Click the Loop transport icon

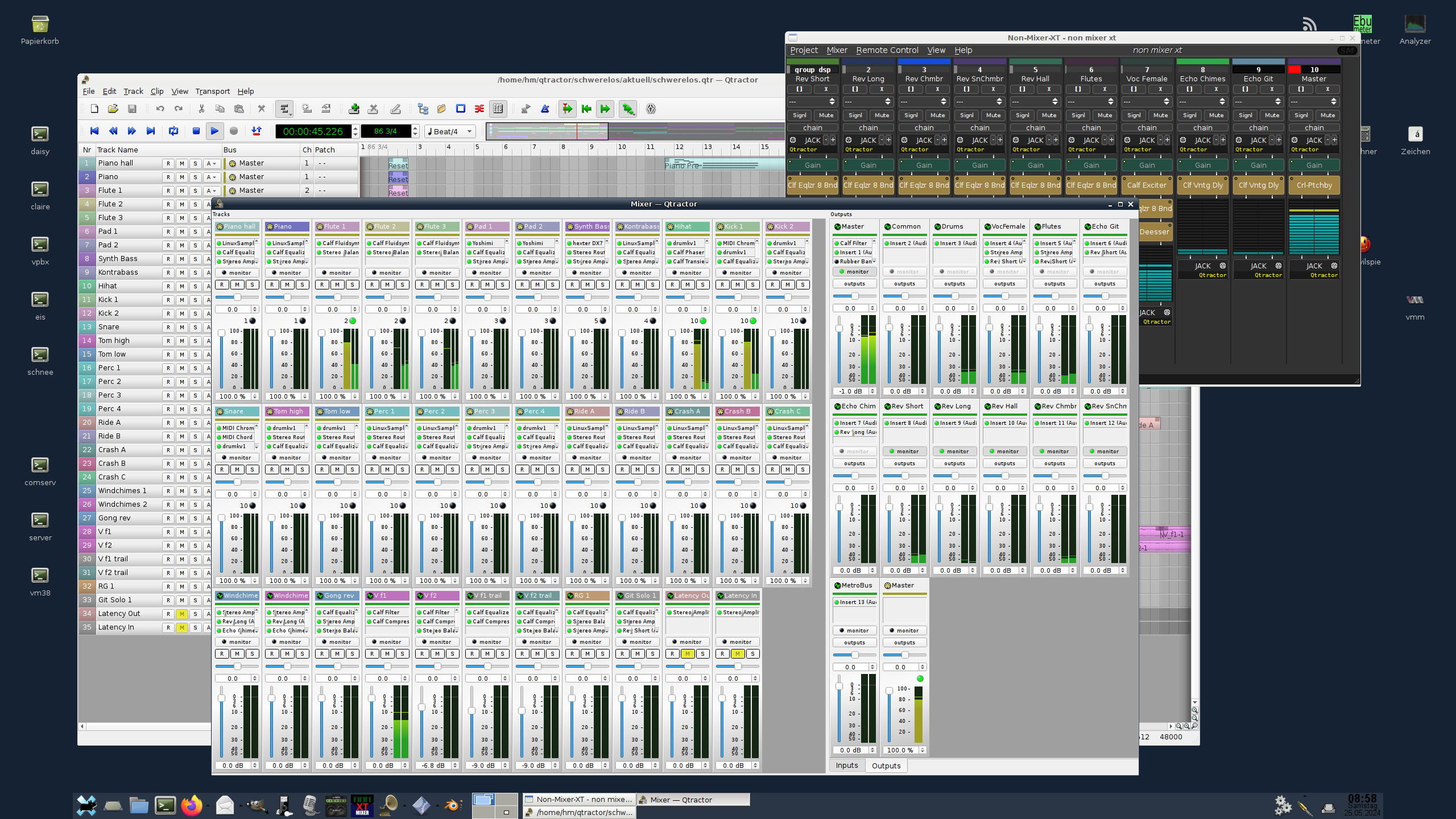point(173,131)
